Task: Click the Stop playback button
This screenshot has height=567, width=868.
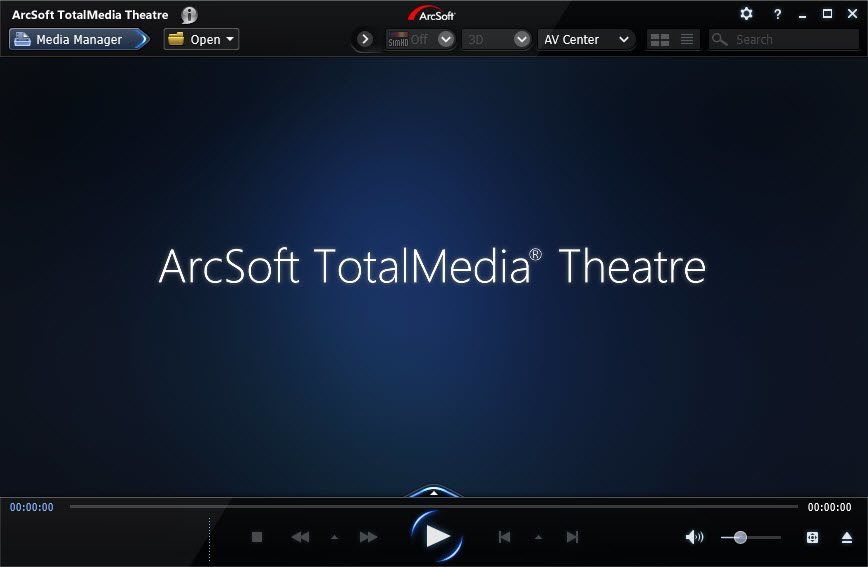Action: pos(257,537)
